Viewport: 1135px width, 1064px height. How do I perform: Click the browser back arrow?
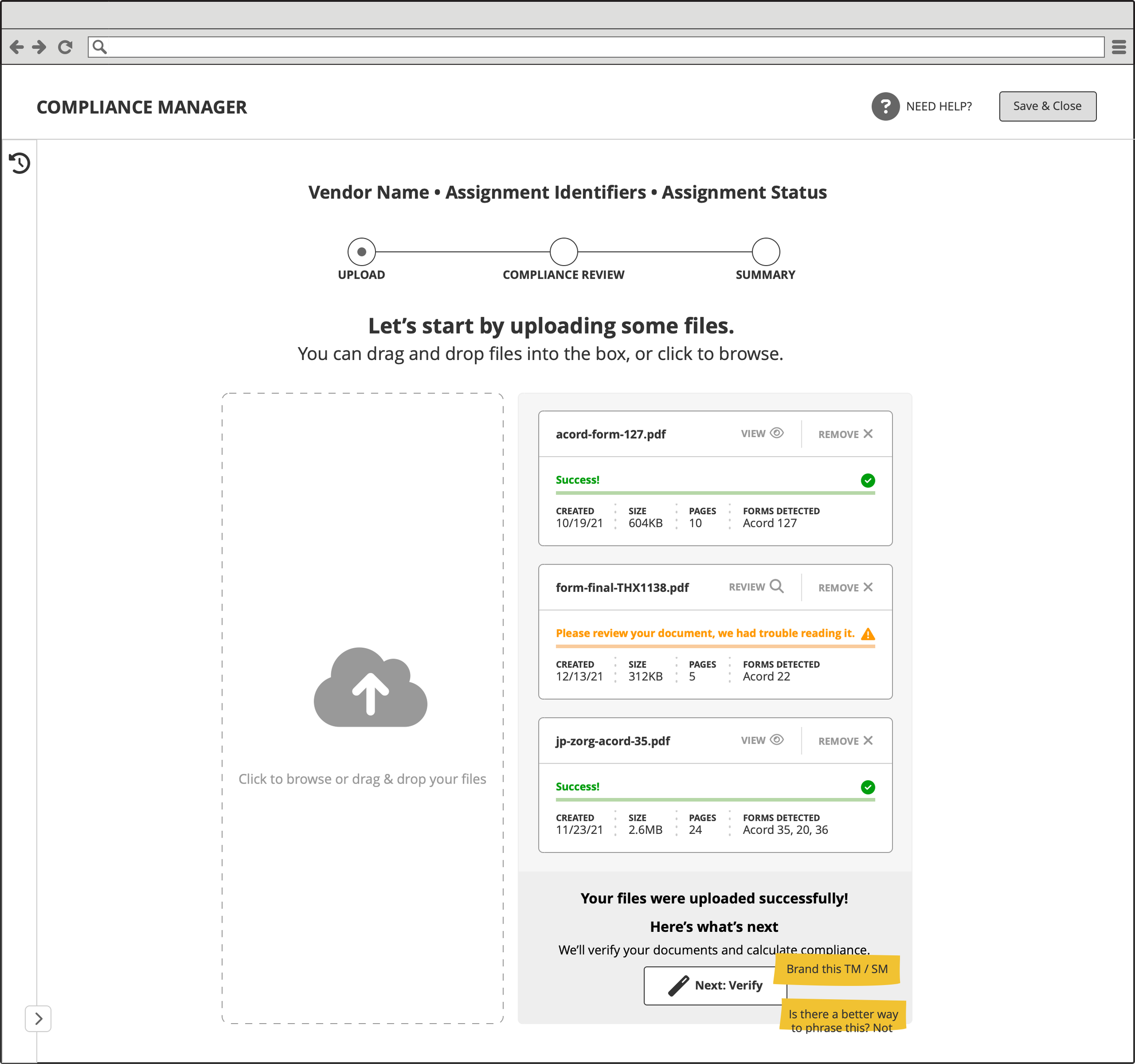click(16, 47)
